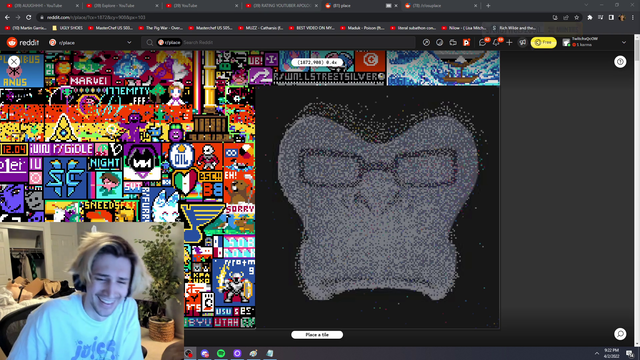
Task: Open the Popular compass icon
Action: (x=426, y=42)
